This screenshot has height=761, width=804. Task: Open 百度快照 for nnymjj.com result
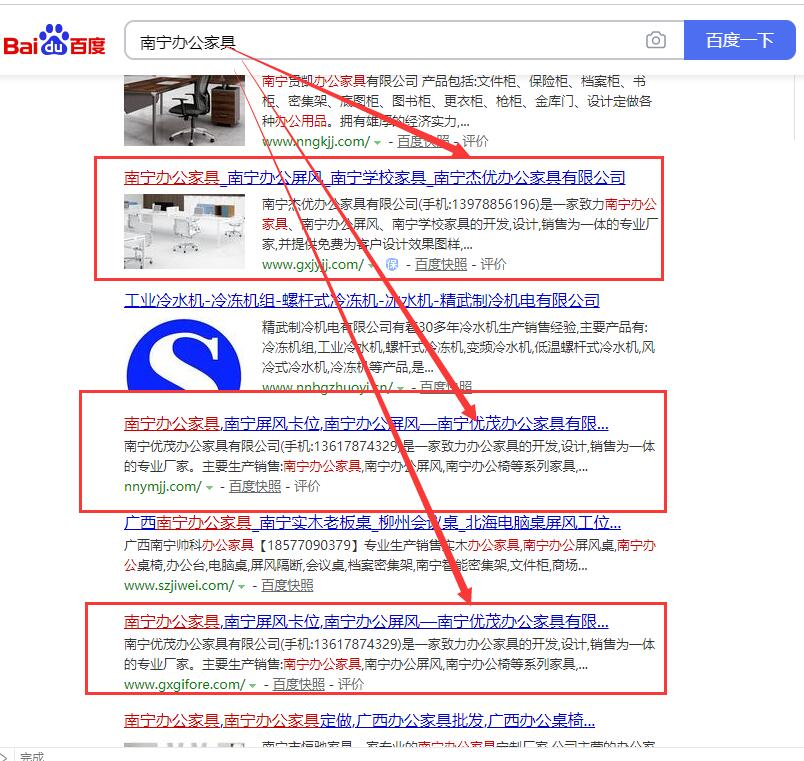coord(255,487)
